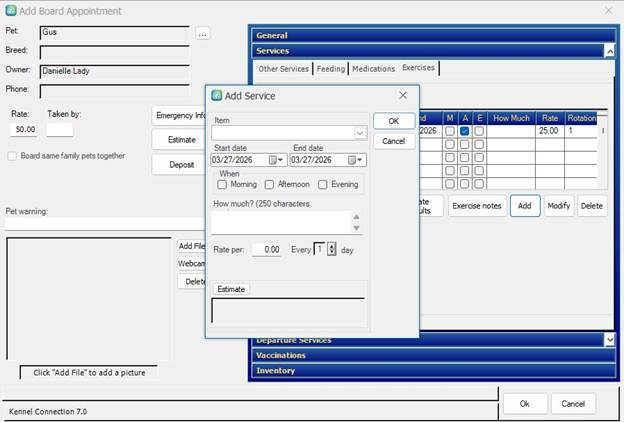This screenshot has width=624, height=422.
Task: Open the Medications tab
Action: pyautogui.click(x=373, y=69)
